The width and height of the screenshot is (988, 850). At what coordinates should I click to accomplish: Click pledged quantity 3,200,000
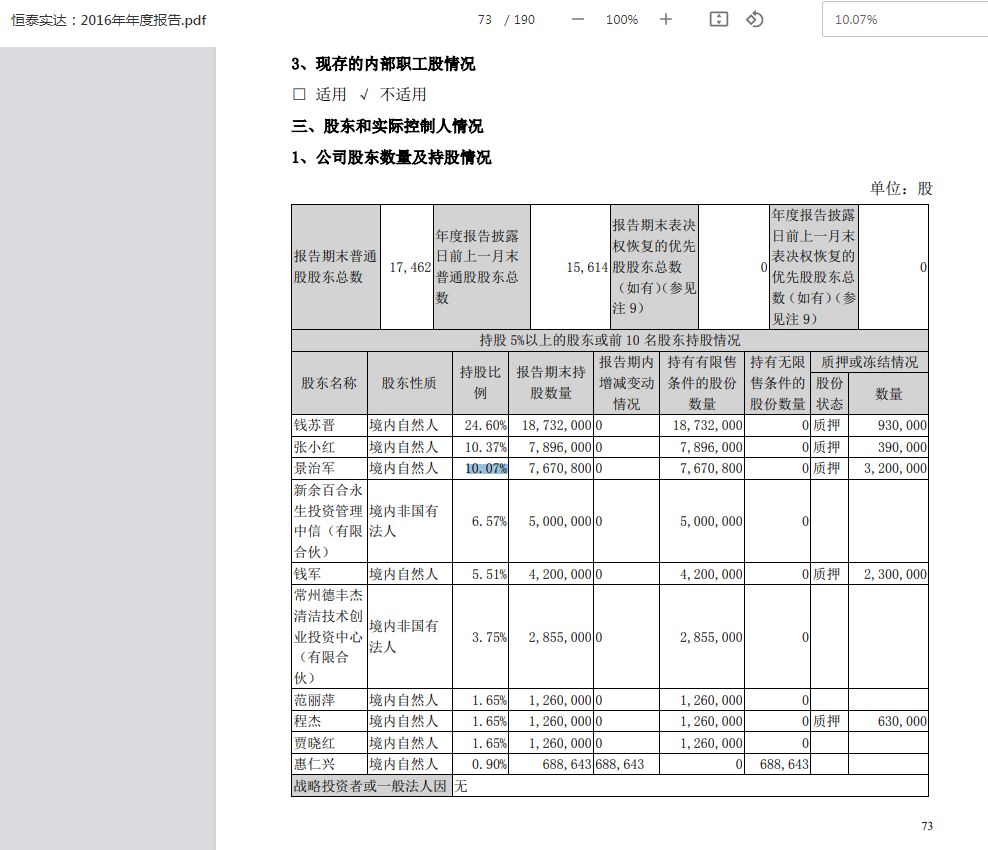coord(895,468)
